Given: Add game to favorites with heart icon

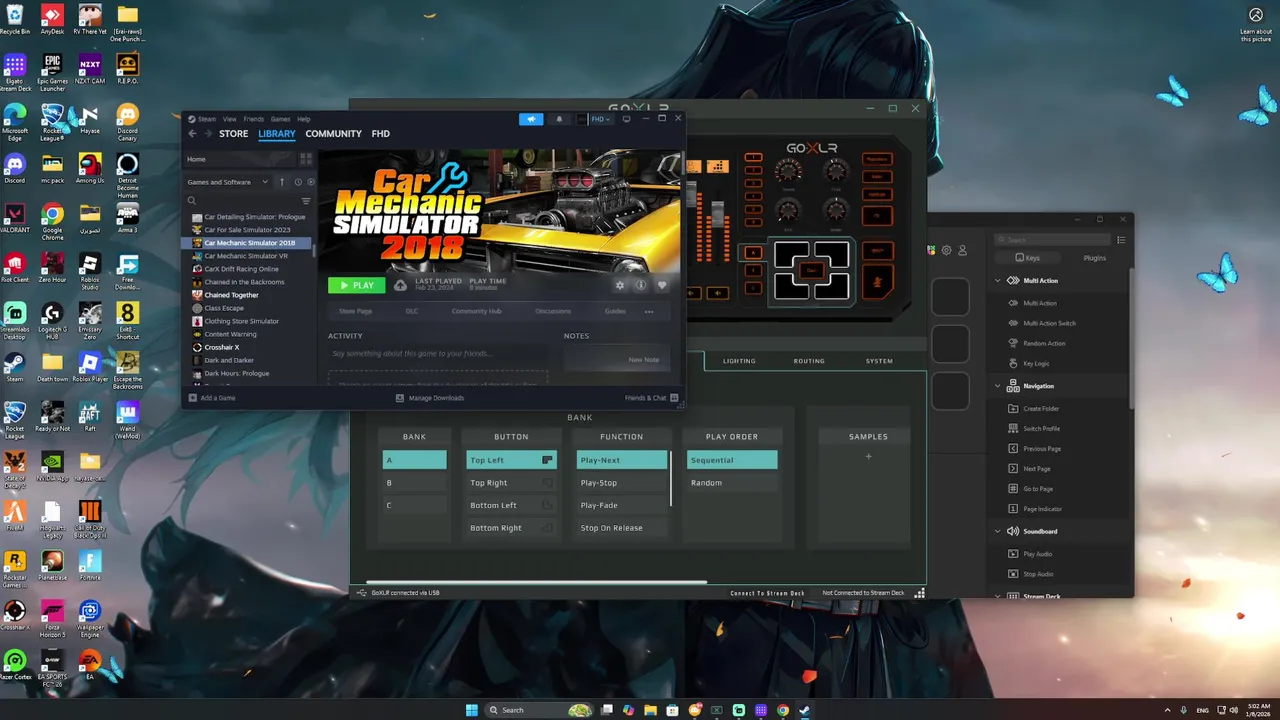Looking at the screenshot, I should click(x=662, y=285).
